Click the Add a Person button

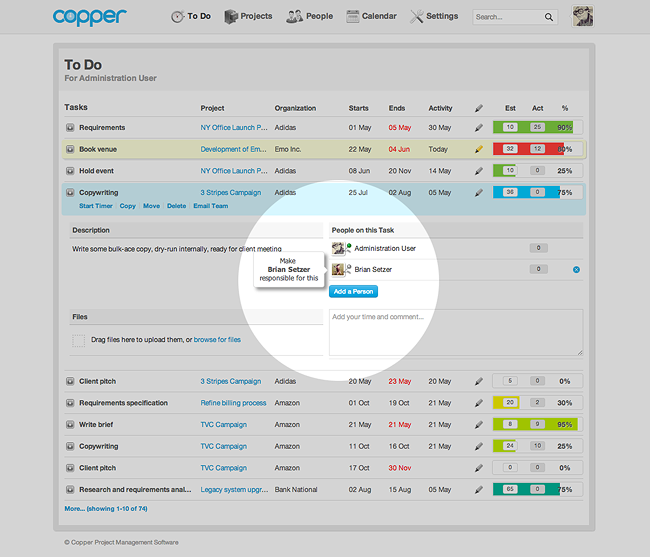[353, 291]
